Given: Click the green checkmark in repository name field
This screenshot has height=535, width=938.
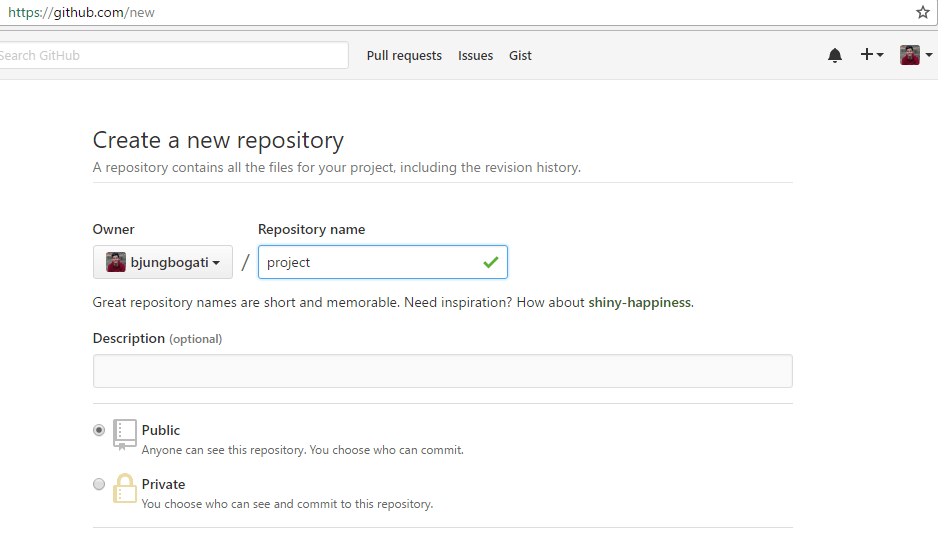Looking at the screenshot, I should point(490,262).
